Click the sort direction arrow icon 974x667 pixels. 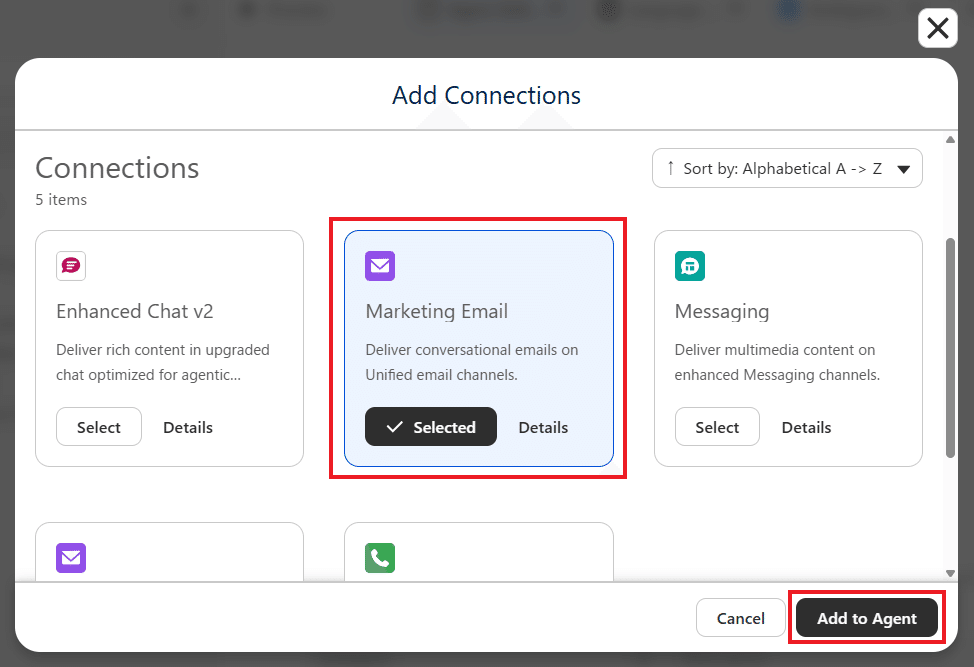click(x=671, y=168)
